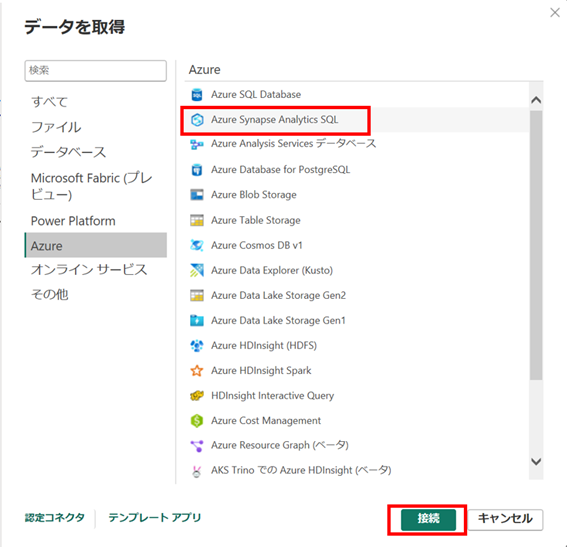
Task: Click the Azure Data Explorer (Kusto) icon
Action: [197, 270]
